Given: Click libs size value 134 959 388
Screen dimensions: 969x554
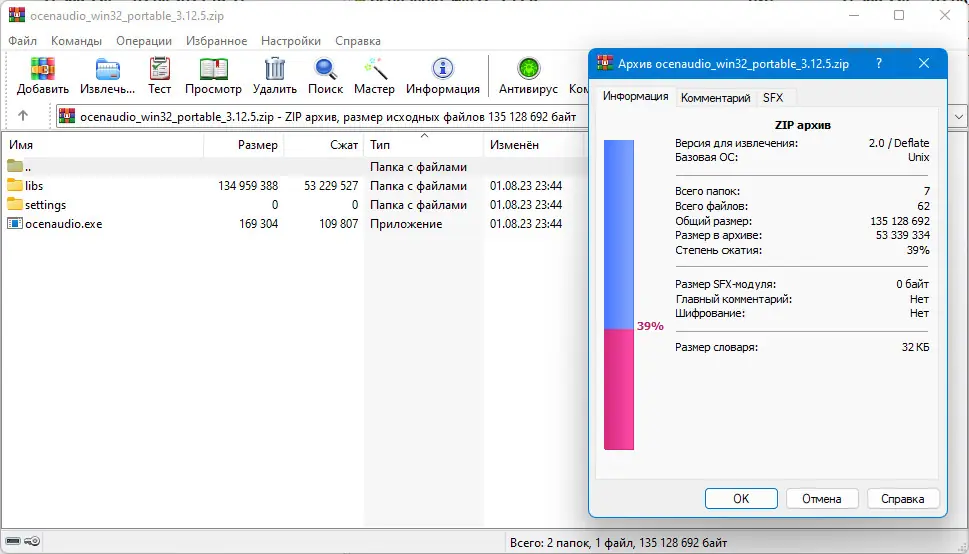Looking at the screenshot, I should click(x=248, y=185).
